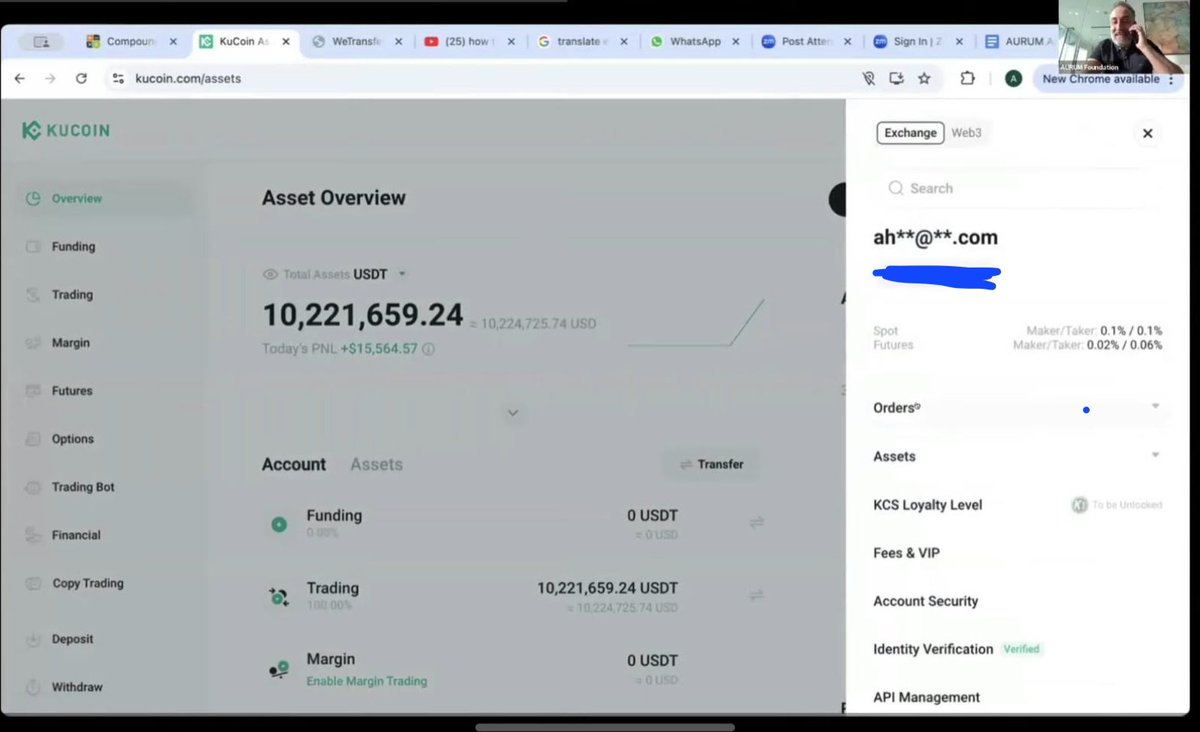Click the Financial sidebar icon
This screenshot has height=732, width=1200.
click(33, 534)
